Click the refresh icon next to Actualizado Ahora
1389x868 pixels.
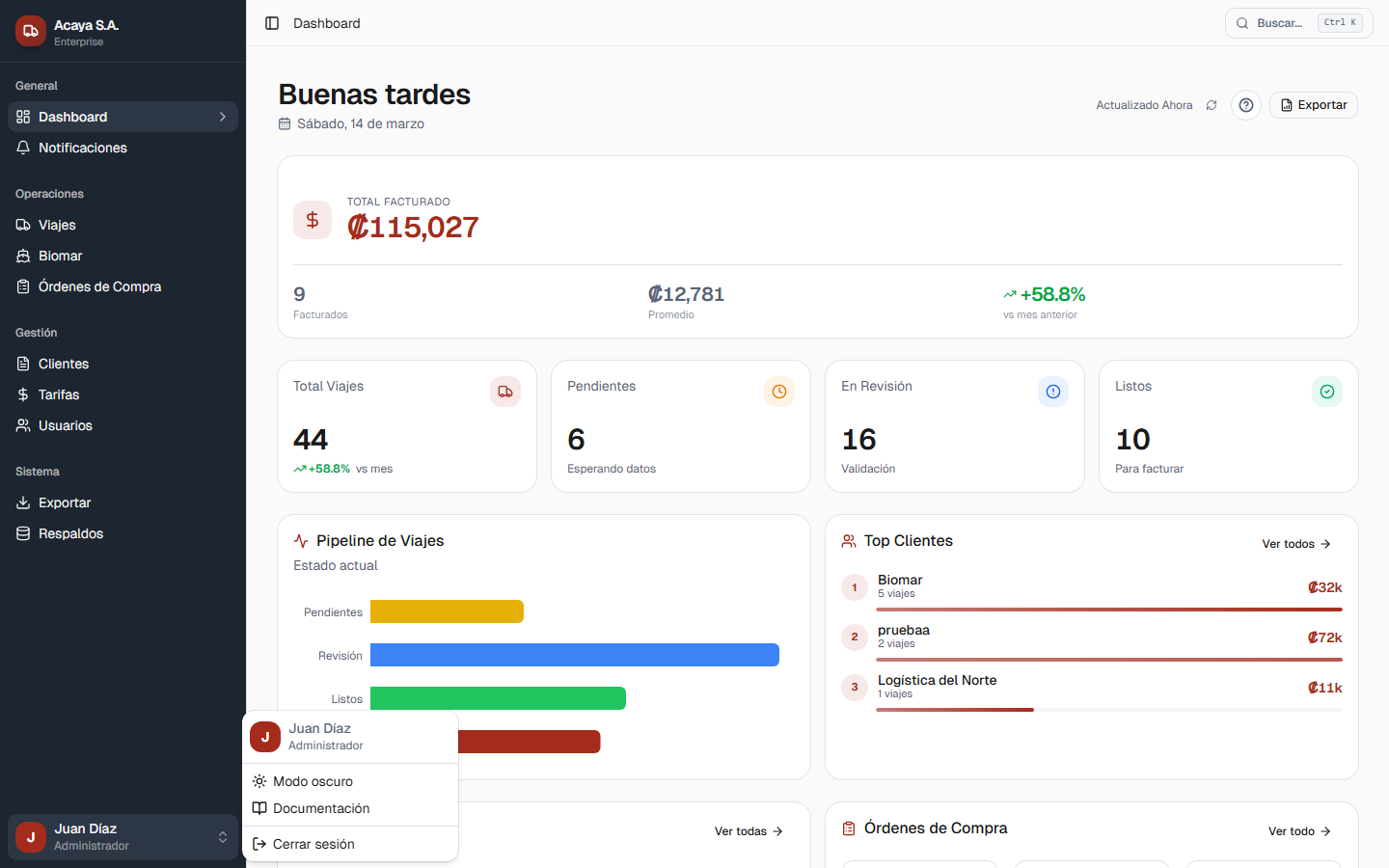(1212, 105)
